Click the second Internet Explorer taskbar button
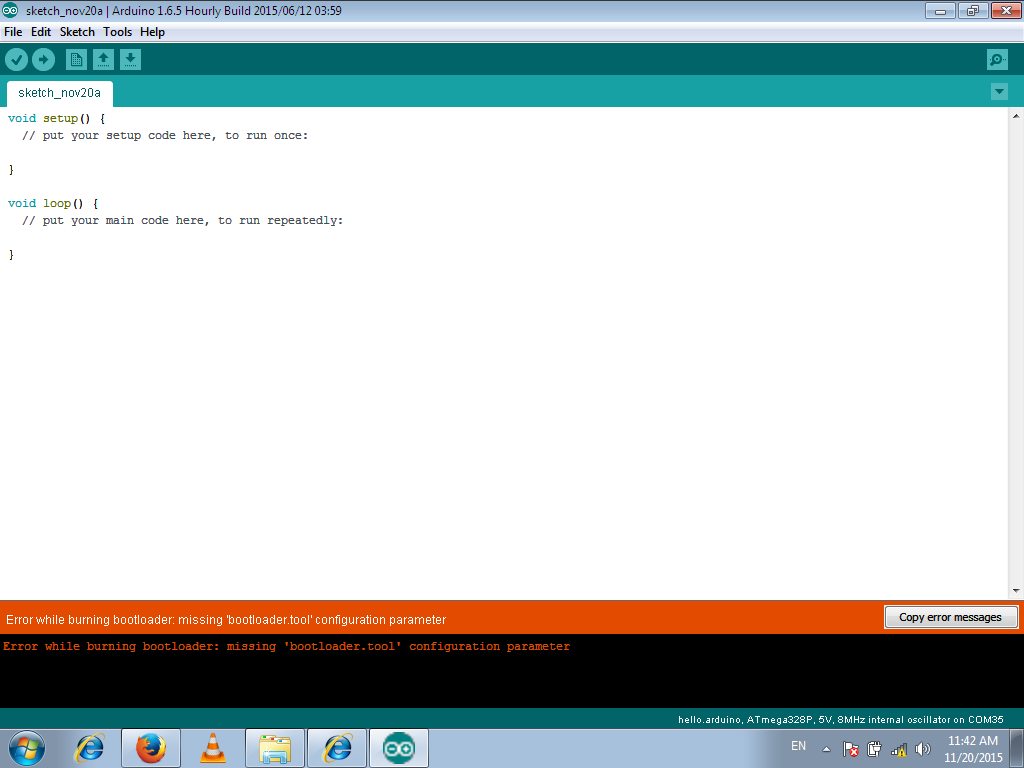1024x768 pixels. pyautogui.click(x=337, y=748)
